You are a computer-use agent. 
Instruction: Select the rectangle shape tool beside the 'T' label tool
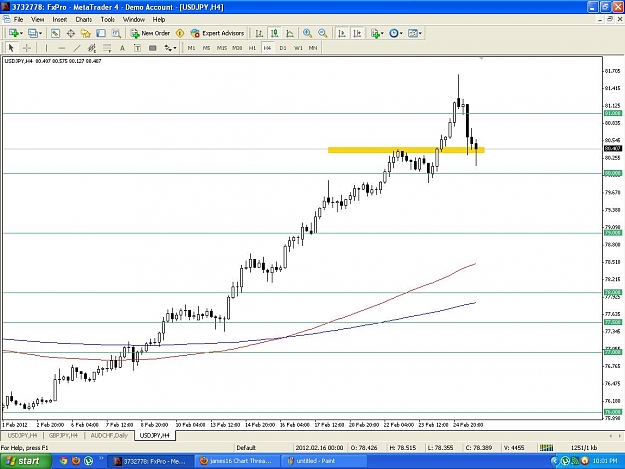152,48
